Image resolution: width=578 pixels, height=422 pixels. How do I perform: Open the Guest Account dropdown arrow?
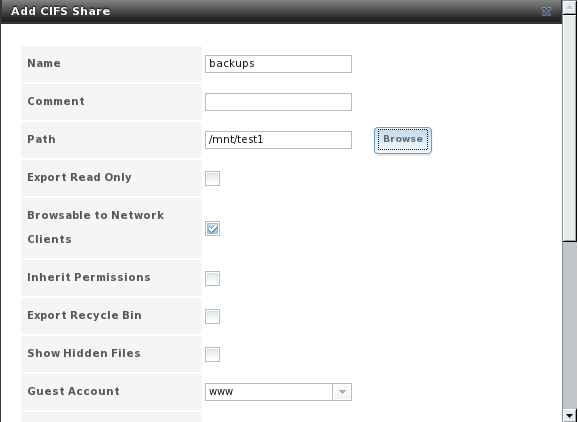coord(342,392)
